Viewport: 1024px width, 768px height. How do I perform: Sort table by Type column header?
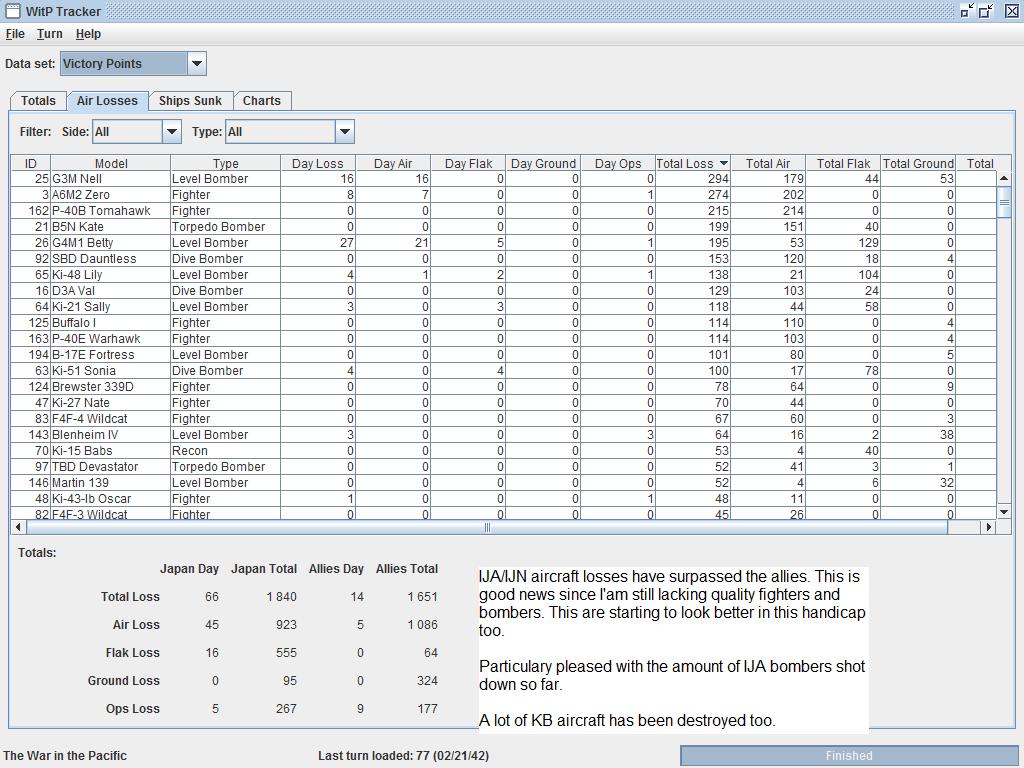tap(225, 163)
